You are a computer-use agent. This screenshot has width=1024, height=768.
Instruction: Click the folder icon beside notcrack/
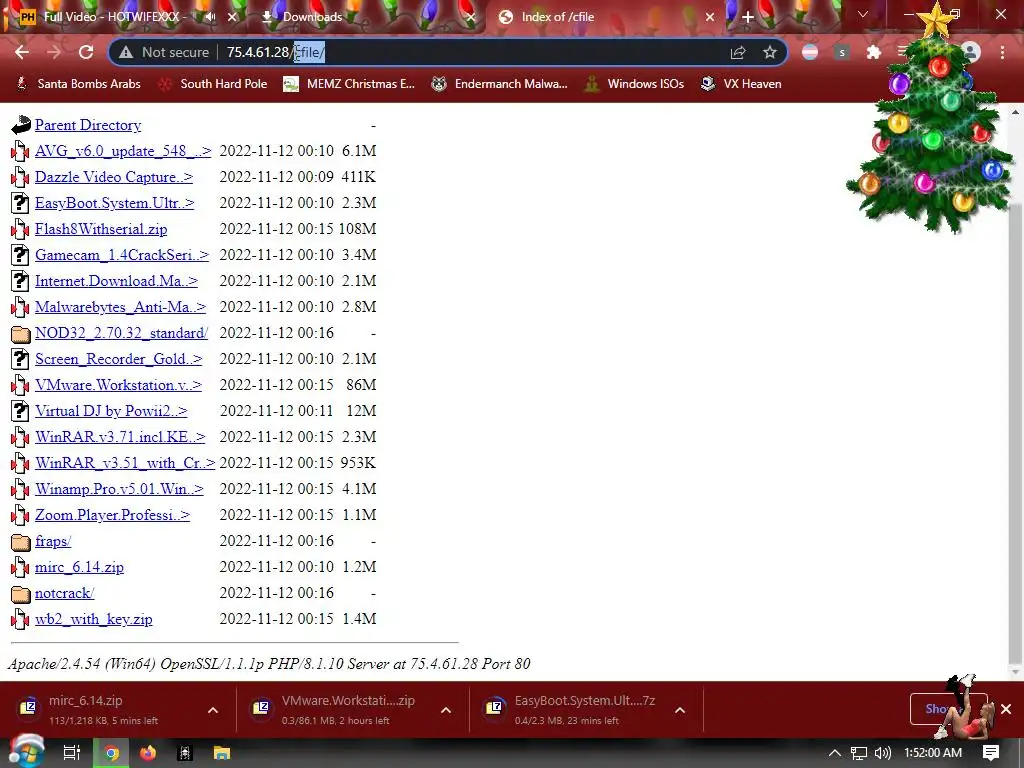tap(20, 594)
